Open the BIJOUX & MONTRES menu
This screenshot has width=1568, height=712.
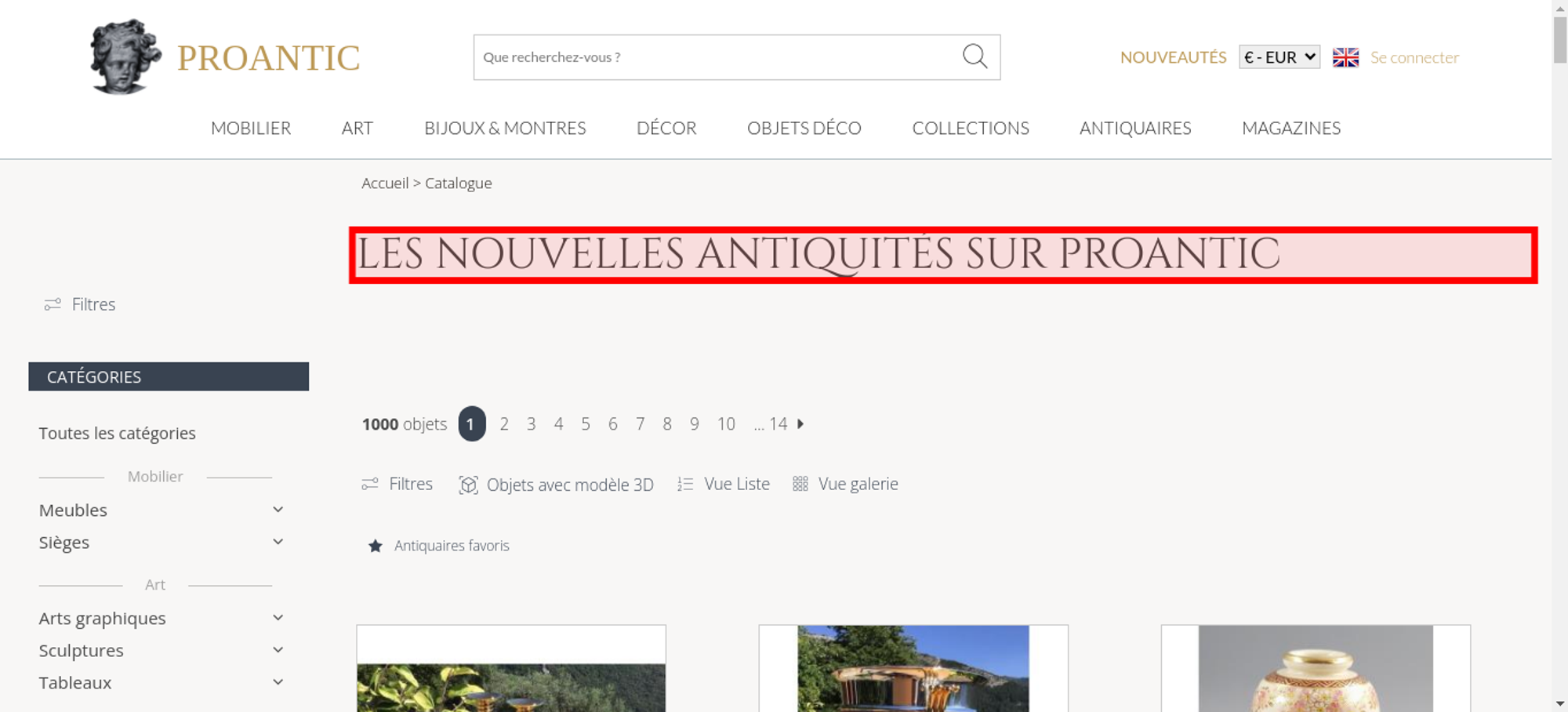pyautogui.click(x=505, y=128)
